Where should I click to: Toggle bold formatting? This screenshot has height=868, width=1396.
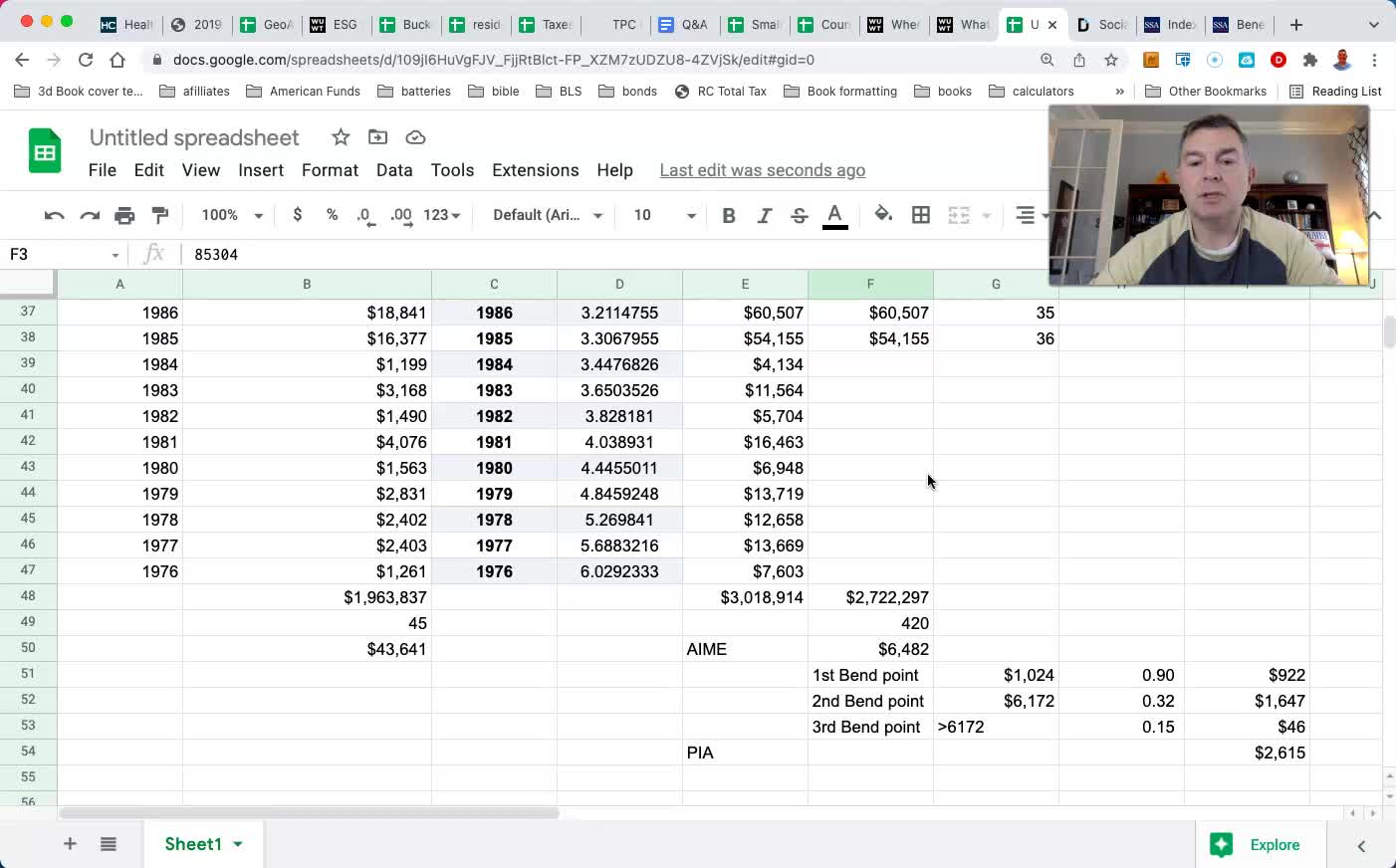click(x=729, y=215)
